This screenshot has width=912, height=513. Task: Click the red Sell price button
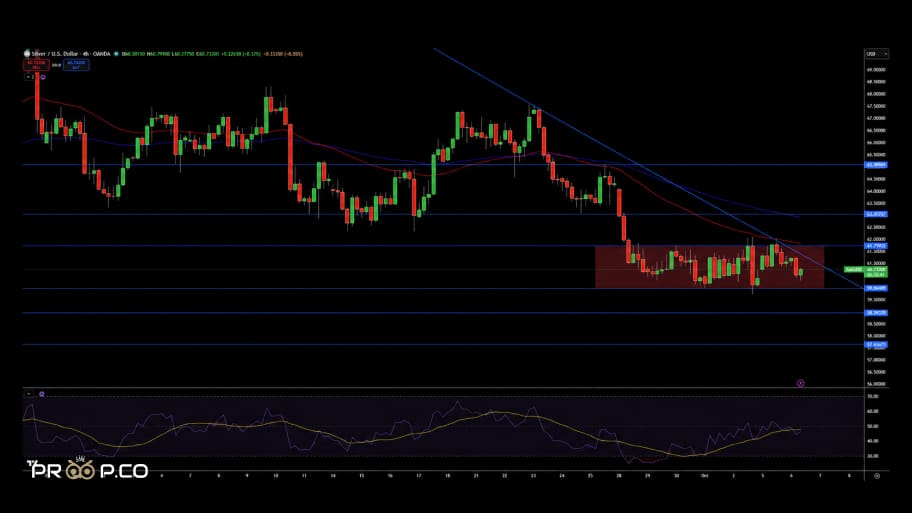click(x=36, y=65)
